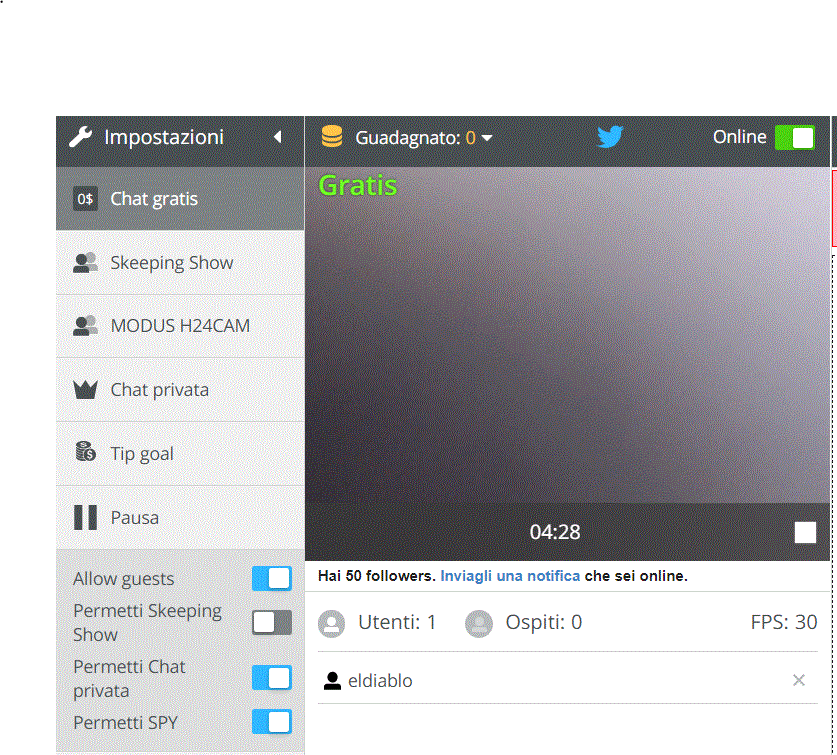Click the 04:28 timer text

(x=555, y=532)
